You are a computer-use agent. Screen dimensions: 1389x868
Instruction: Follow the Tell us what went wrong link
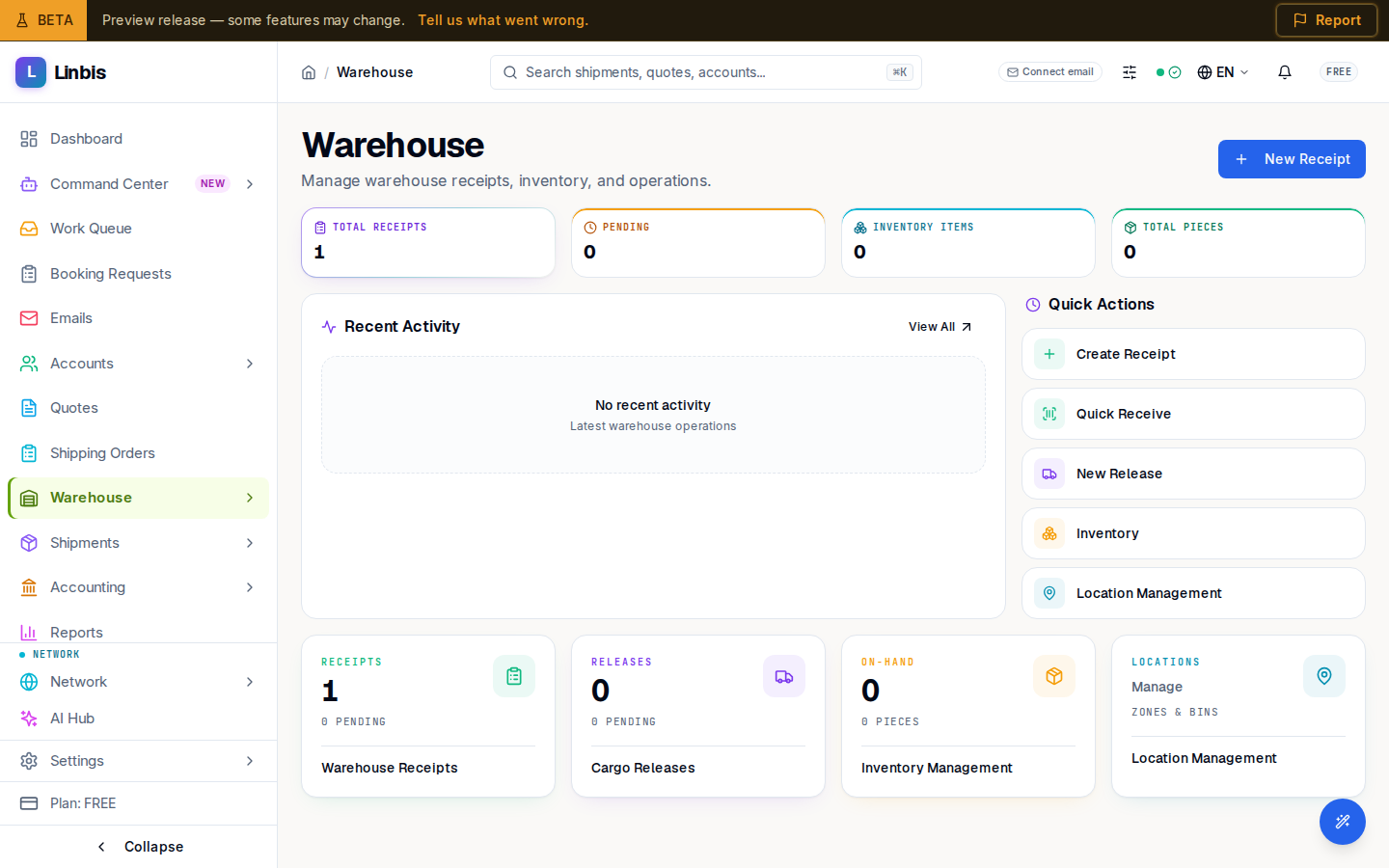coord(503,20)
